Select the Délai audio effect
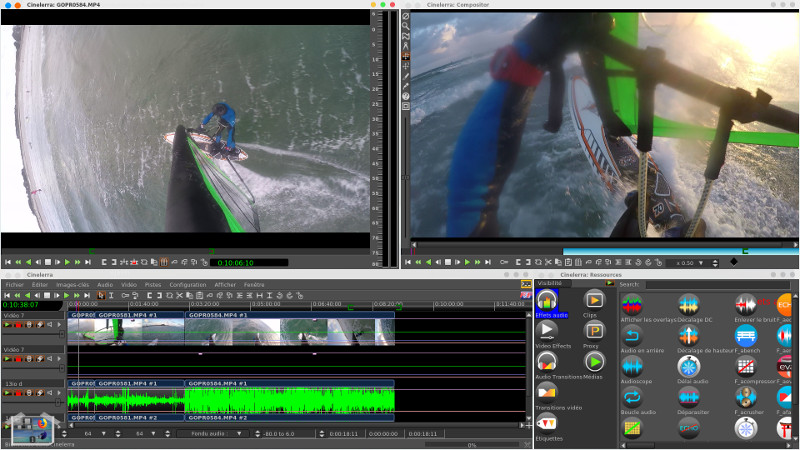The image size is (800, 450). click(x=688, y=367)
